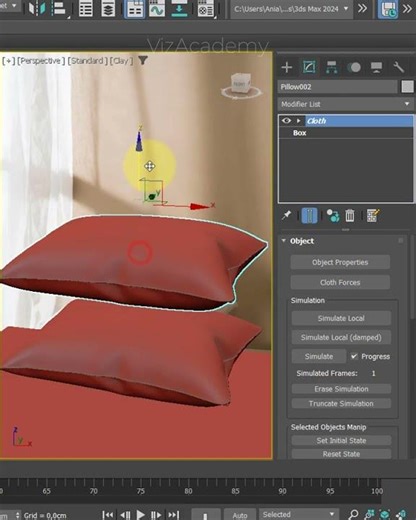The width and height of the screenshot is (416, 520).
Task: Click the Pin Stack icon
Action: click(286, 215)
